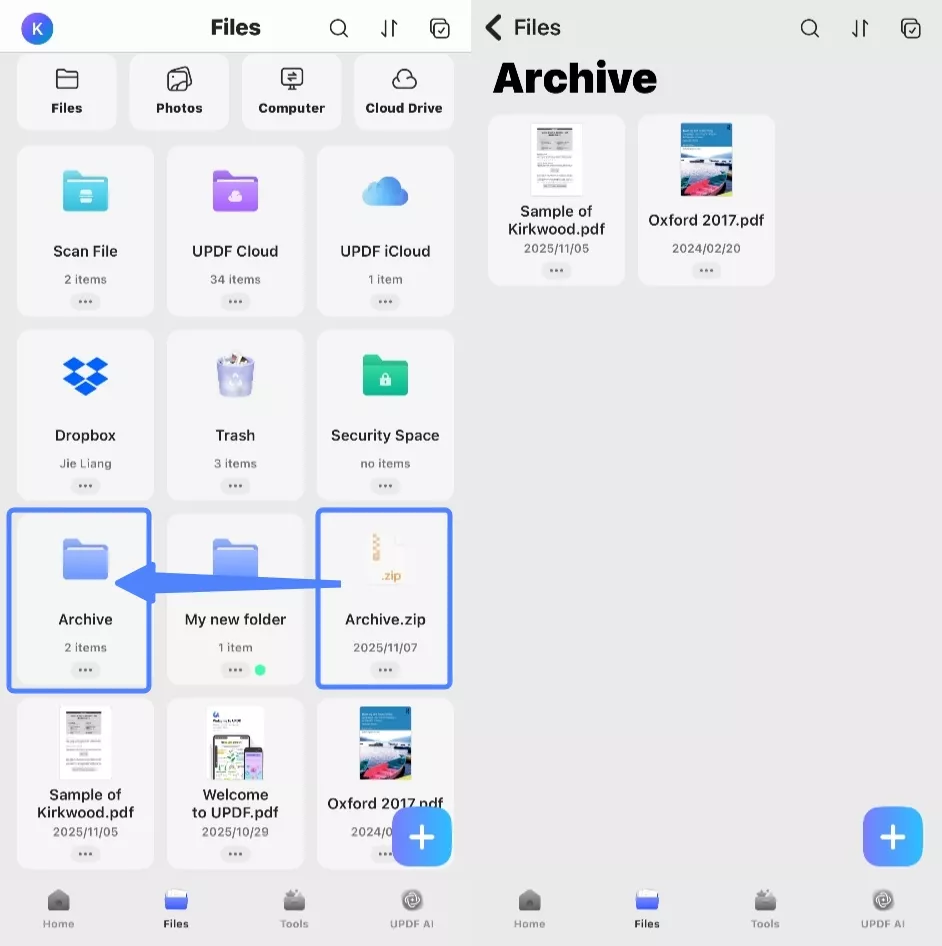Tap the multi-select checkmark icon
942x946 pixels.
(x=441, y=28)
